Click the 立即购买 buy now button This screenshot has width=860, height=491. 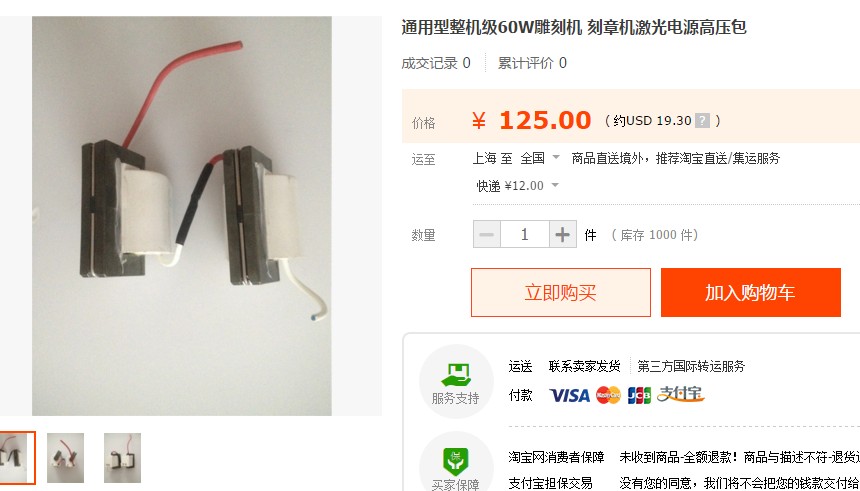(x=561, y=292)
